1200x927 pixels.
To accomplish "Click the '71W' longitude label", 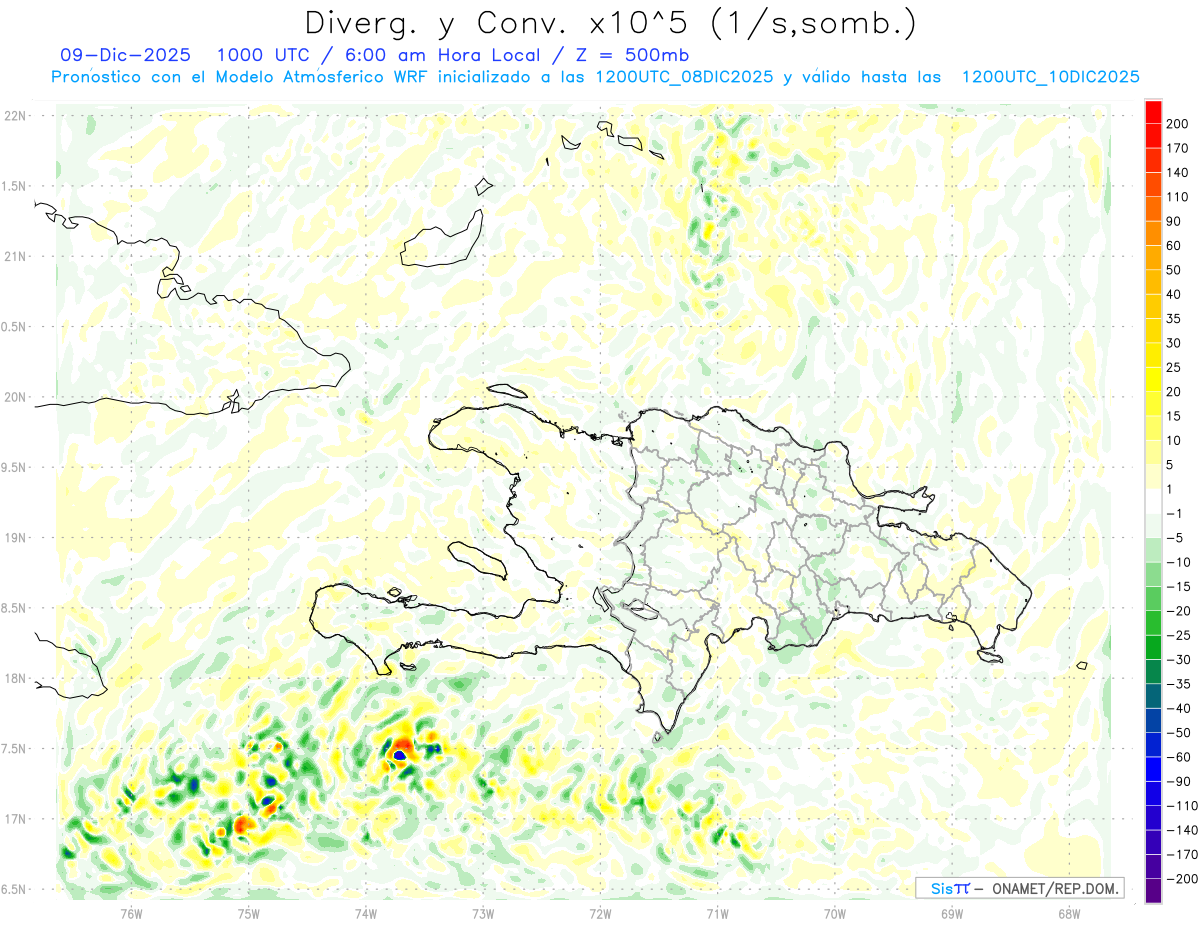I will click(717, 913).
